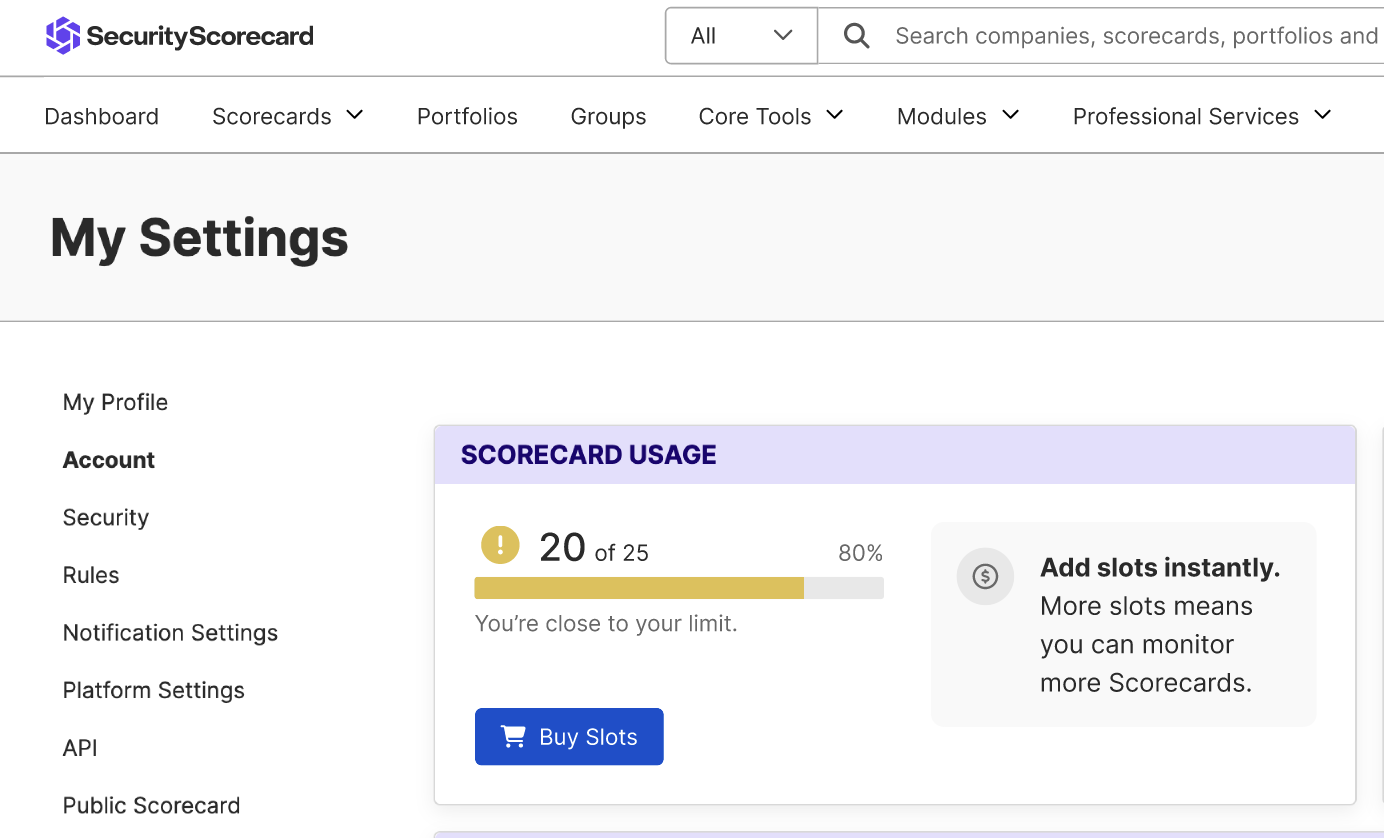Viewport: 1384px width, 838px height.
Task: Select the Account settings section
Action: click(x=109, y=460)
